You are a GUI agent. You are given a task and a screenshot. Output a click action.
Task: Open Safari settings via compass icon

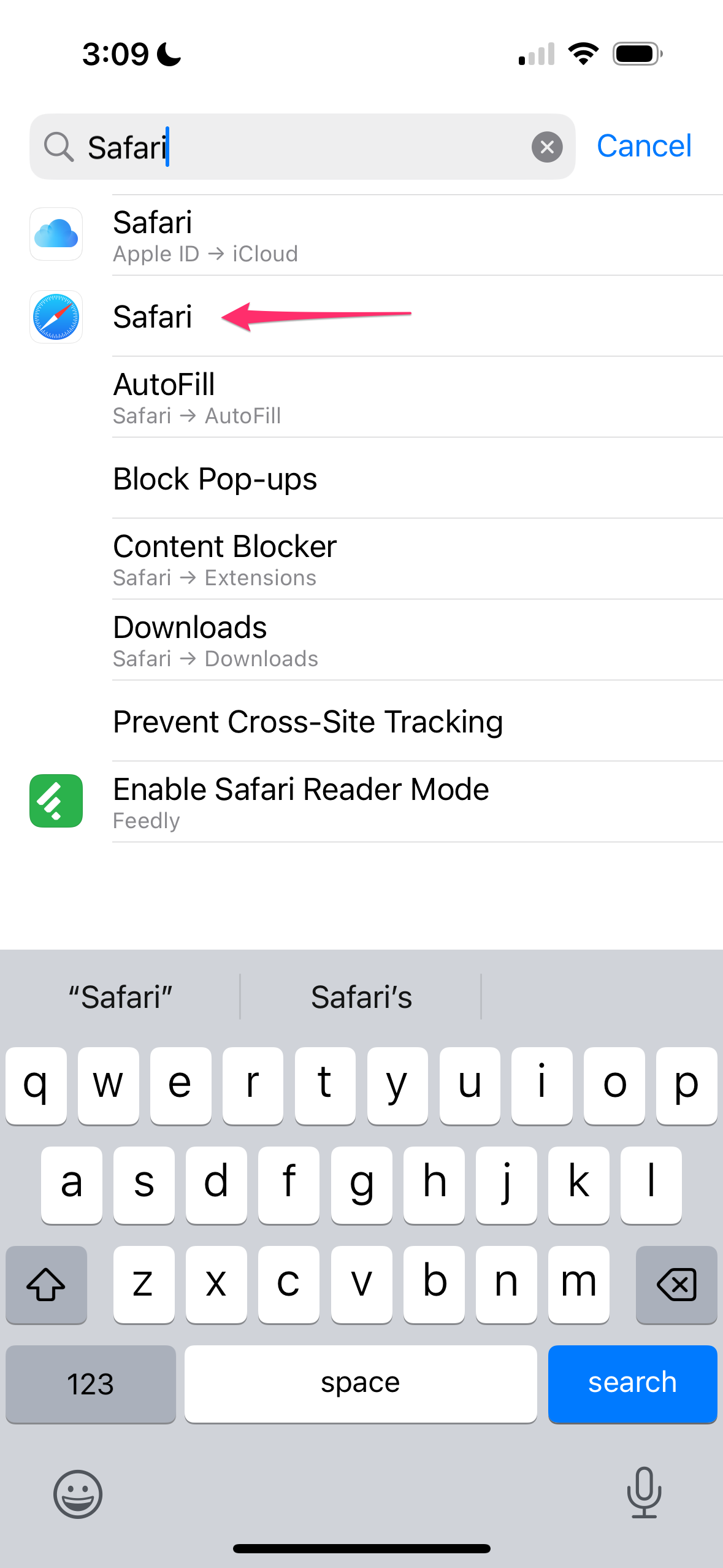56,317
